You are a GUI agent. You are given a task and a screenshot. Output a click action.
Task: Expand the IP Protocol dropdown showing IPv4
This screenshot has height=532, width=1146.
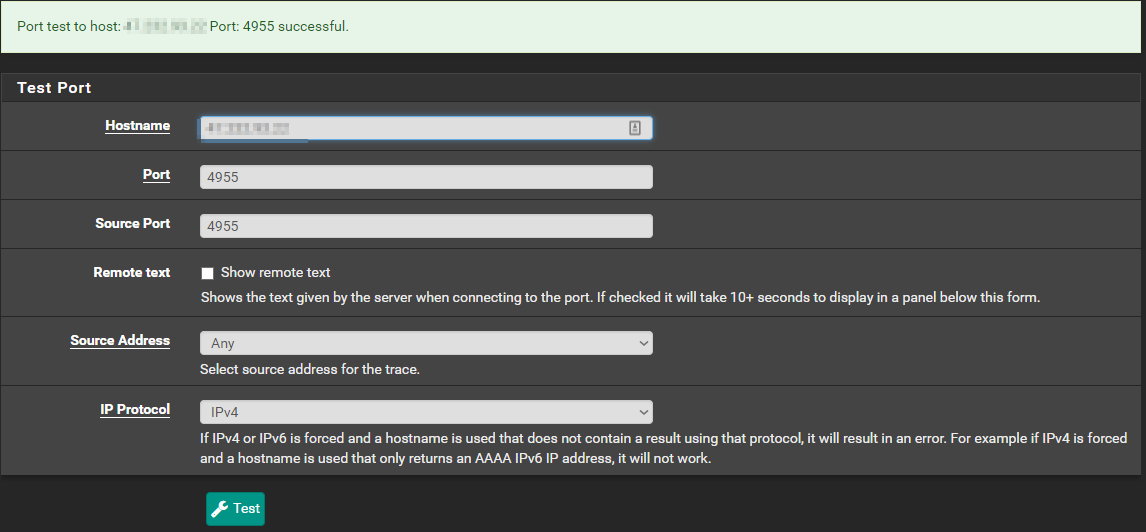click(x=426, y=411)
